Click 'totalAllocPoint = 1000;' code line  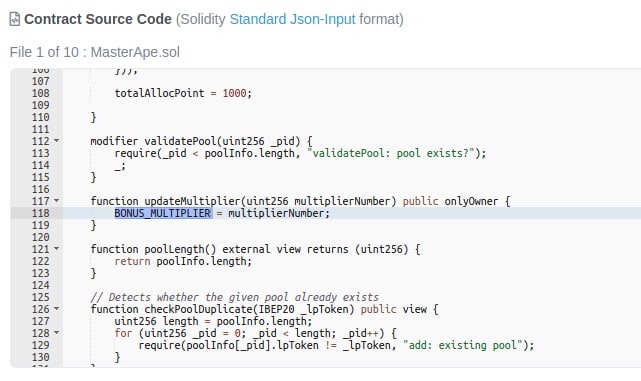[183, 93]
